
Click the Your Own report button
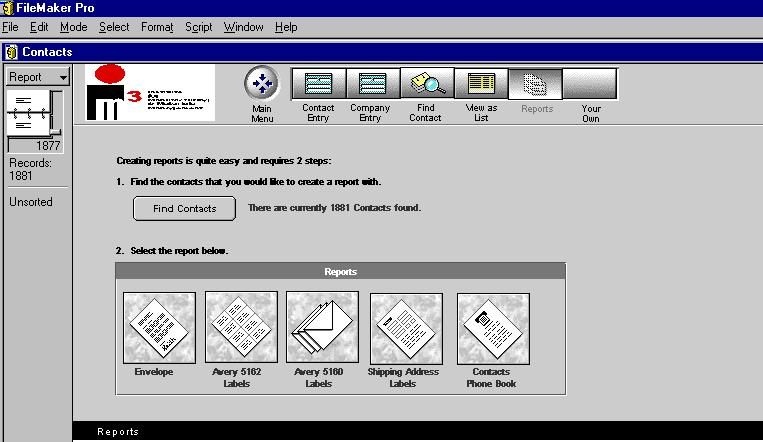pos(590,84)
